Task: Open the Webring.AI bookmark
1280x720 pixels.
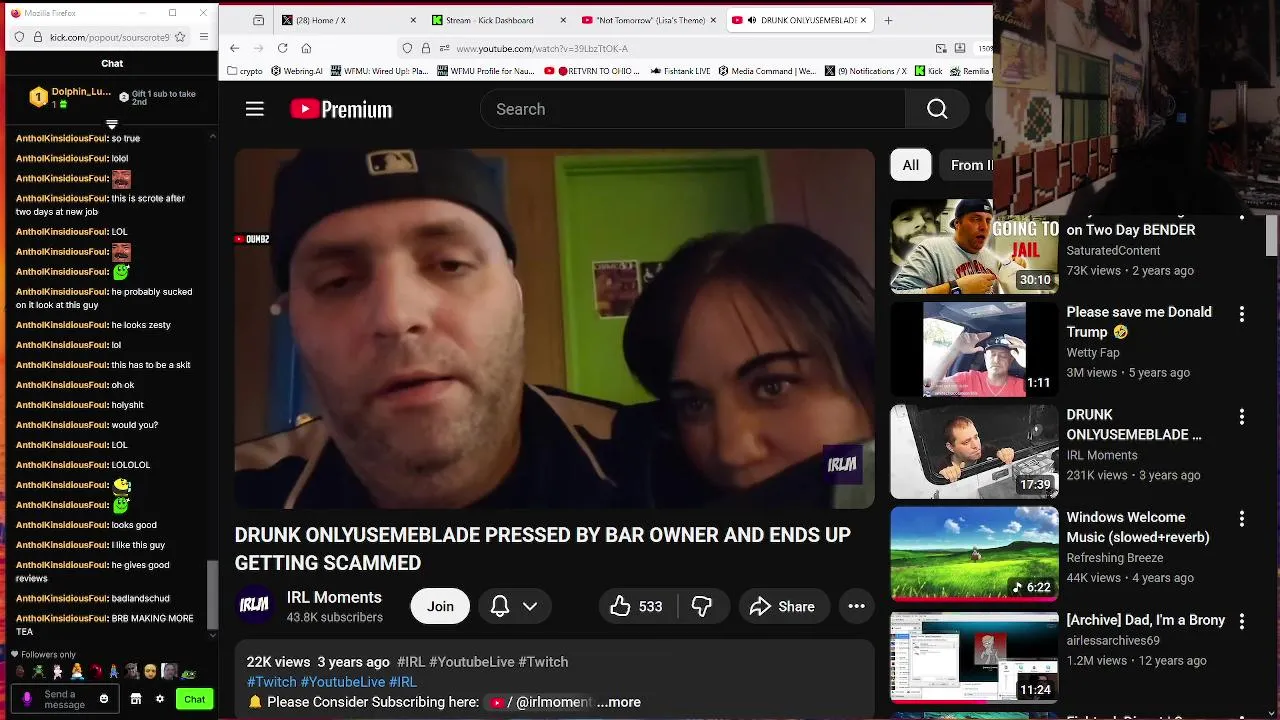Action: pos(296,71)
